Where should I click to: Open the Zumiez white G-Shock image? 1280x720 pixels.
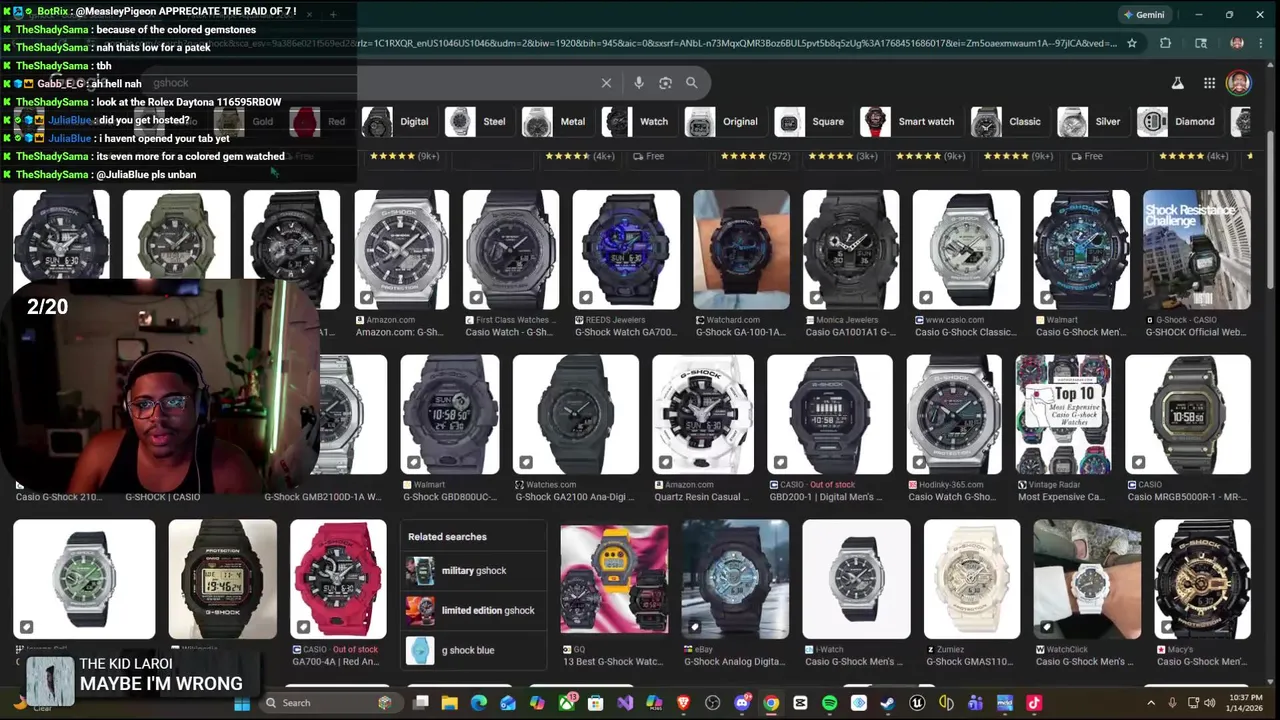[973, 579]
